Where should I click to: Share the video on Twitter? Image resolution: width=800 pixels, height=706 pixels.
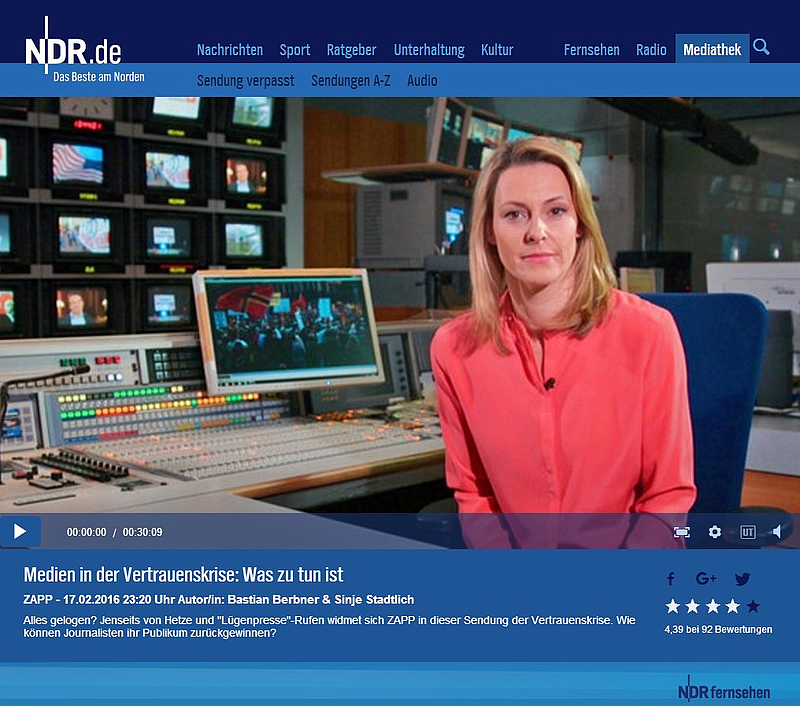pyautogui.click(x=742, y=579)
